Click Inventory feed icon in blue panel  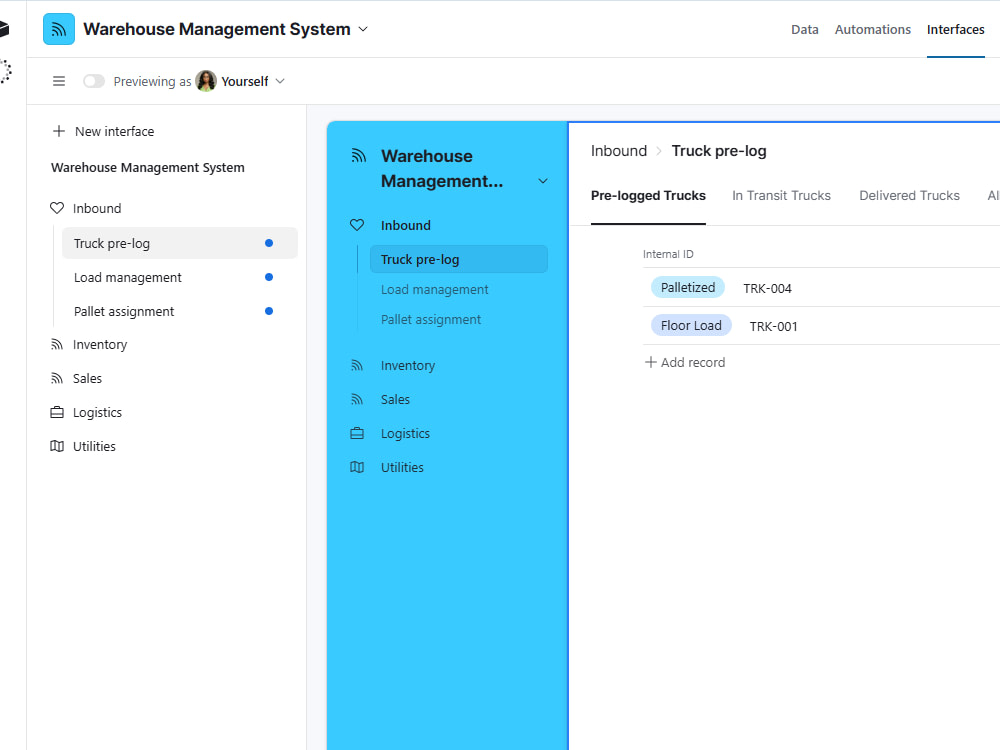coord(357,365)
